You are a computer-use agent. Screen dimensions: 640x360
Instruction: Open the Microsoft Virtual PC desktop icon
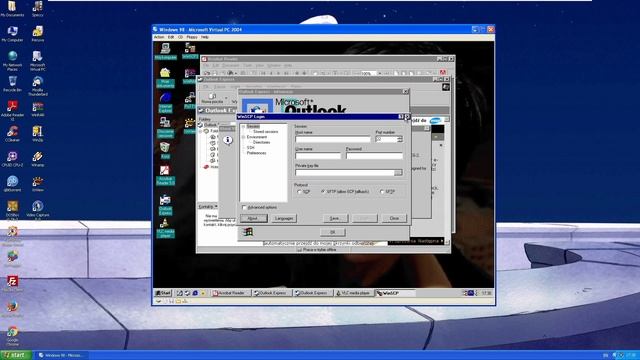coord(38,61)
